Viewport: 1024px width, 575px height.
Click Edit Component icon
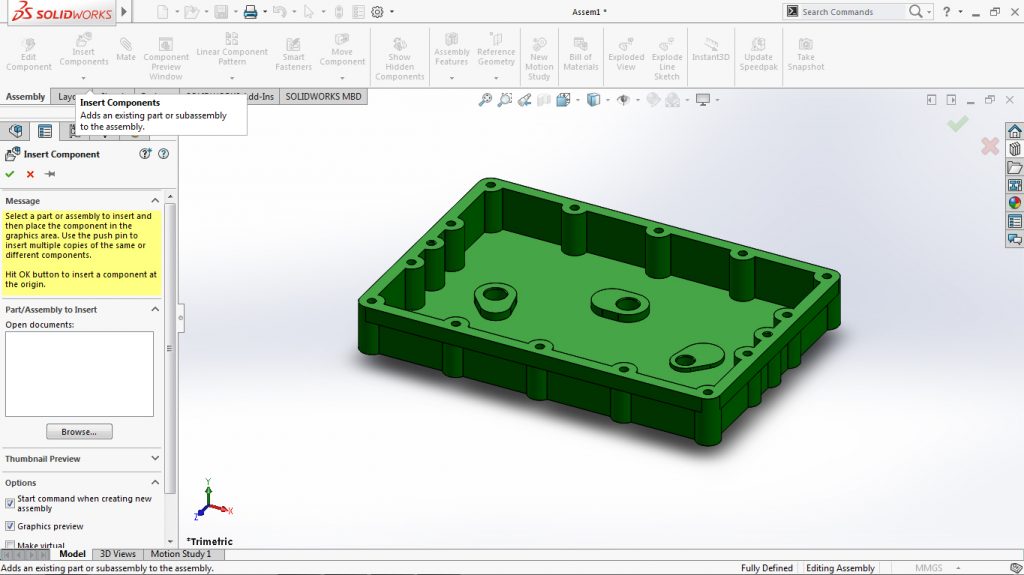(28, 44)
